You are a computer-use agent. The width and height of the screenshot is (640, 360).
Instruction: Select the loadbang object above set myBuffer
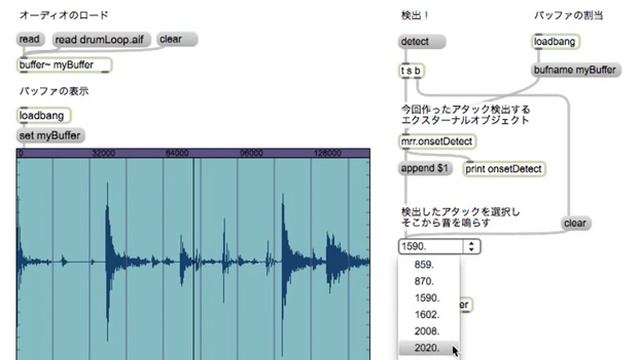[44, 116]
